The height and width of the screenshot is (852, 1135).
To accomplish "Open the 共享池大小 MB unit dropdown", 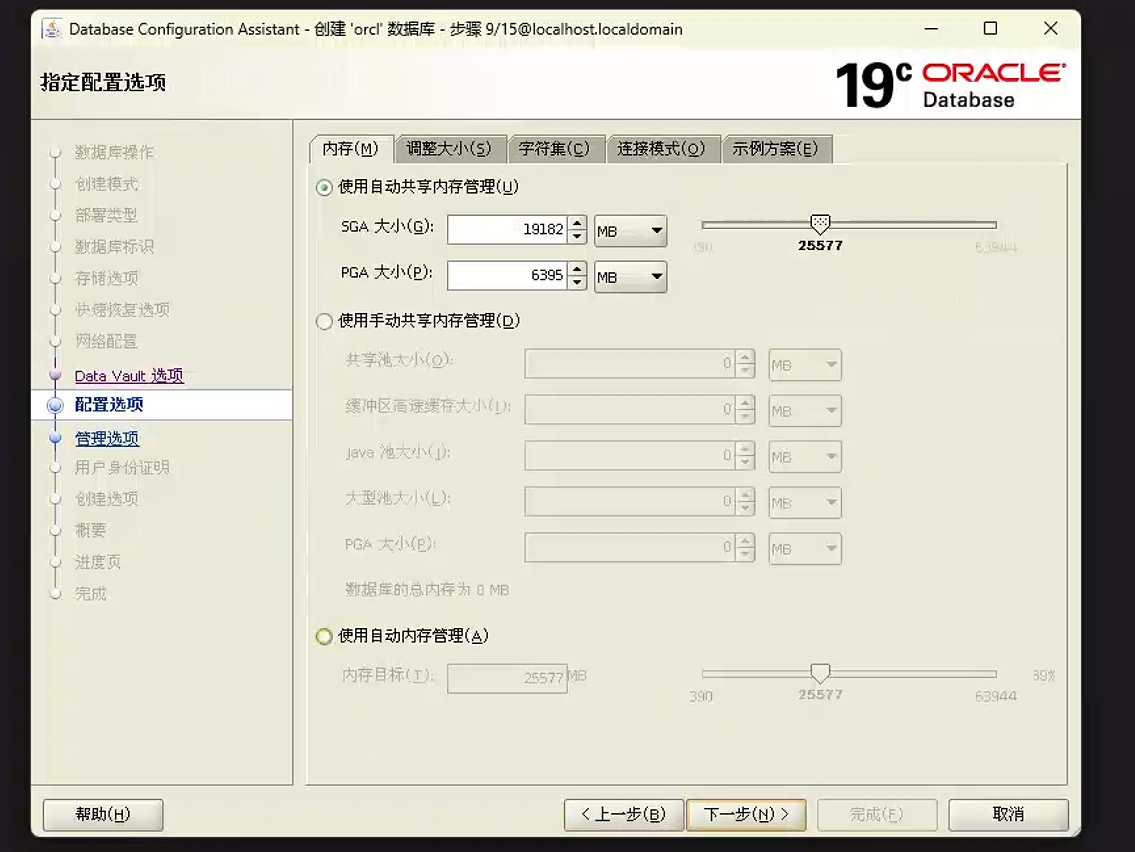I will [x=805, y=365].
